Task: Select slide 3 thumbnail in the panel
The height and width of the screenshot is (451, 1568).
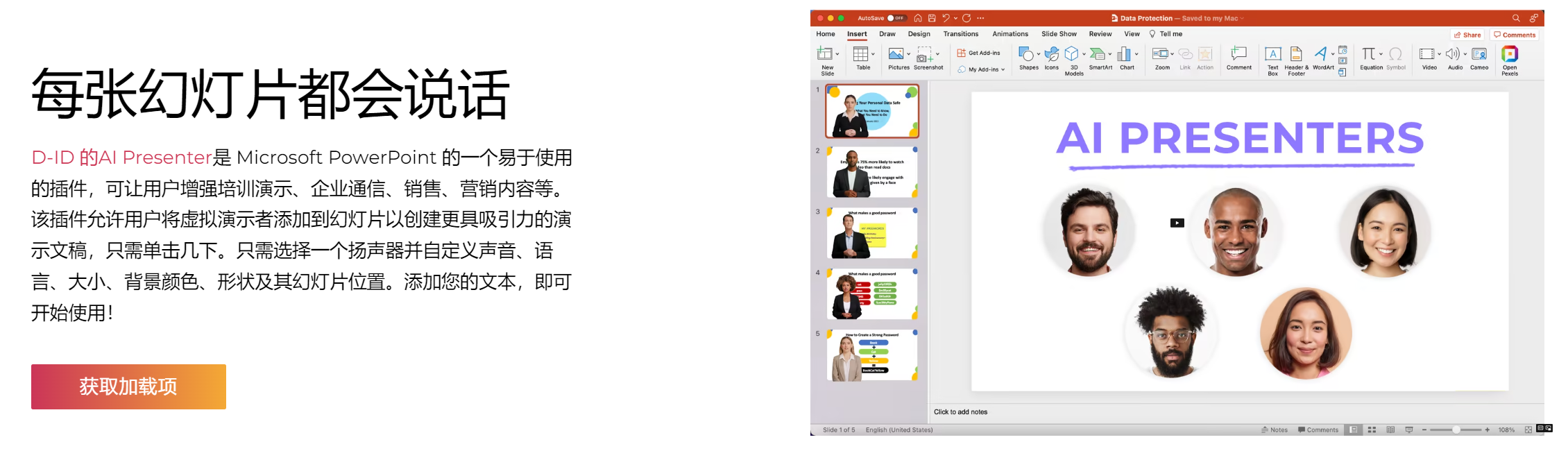Action: pyautogui.click(x=872, y=233)
